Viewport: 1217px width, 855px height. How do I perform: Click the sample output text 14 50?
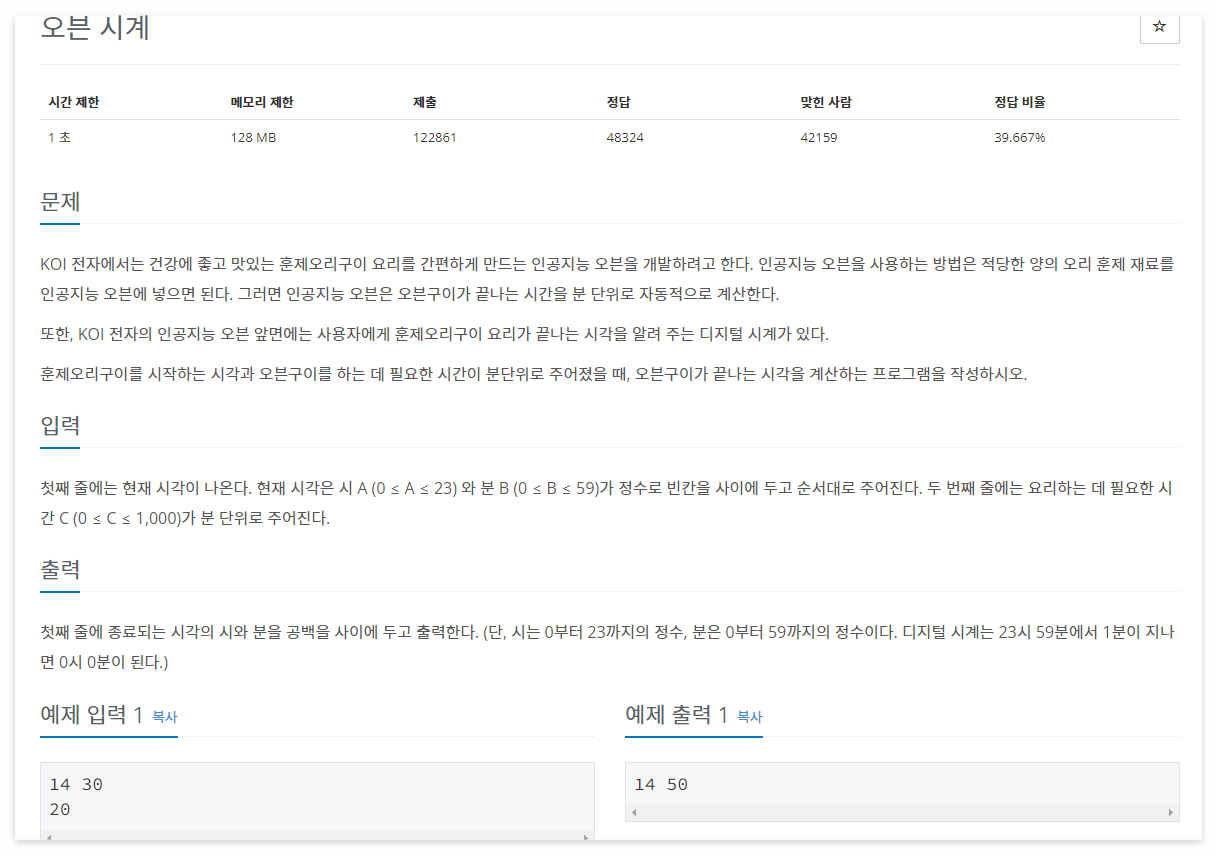tap(661, 785)
